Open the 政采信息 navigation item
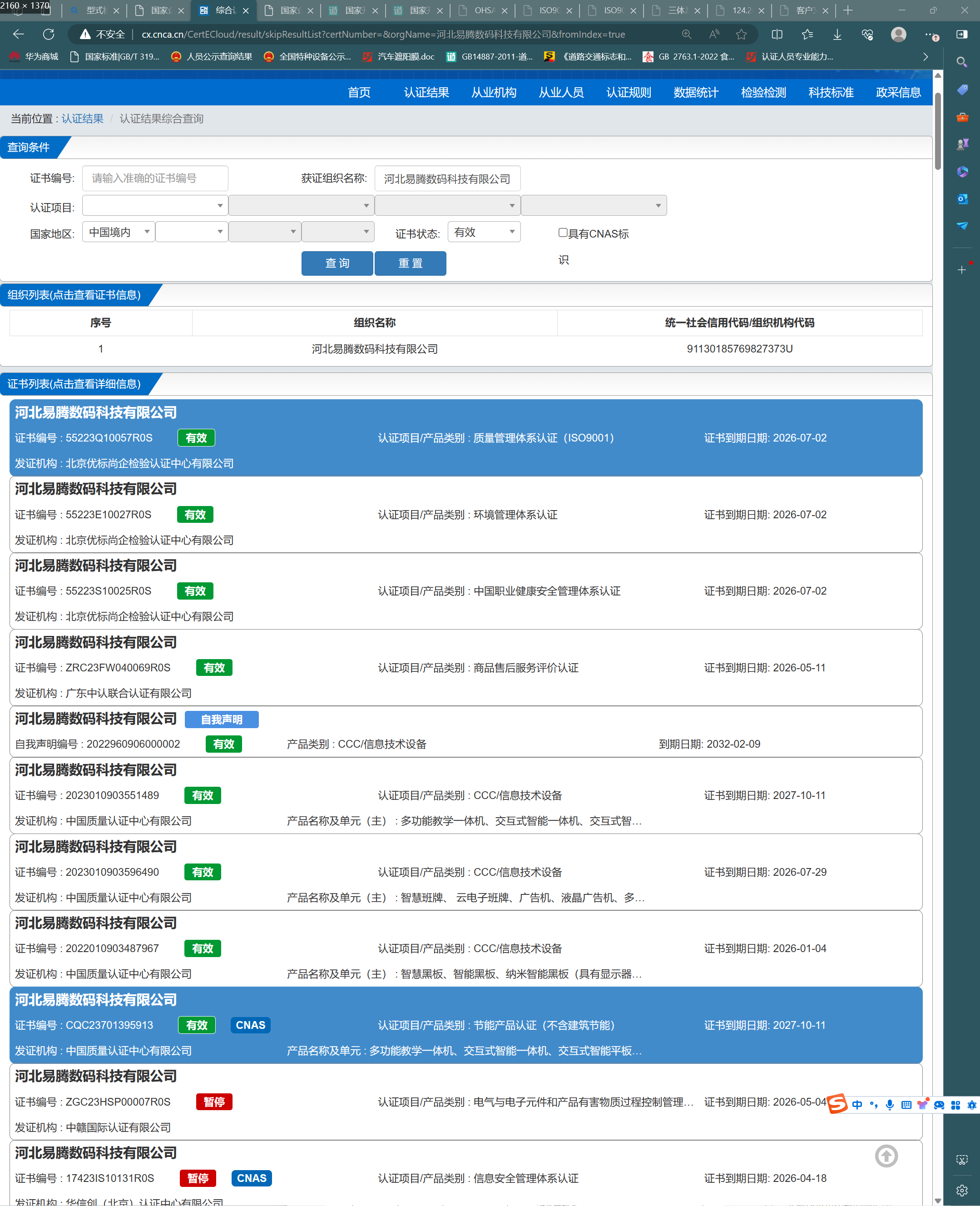 click(898, 92)
